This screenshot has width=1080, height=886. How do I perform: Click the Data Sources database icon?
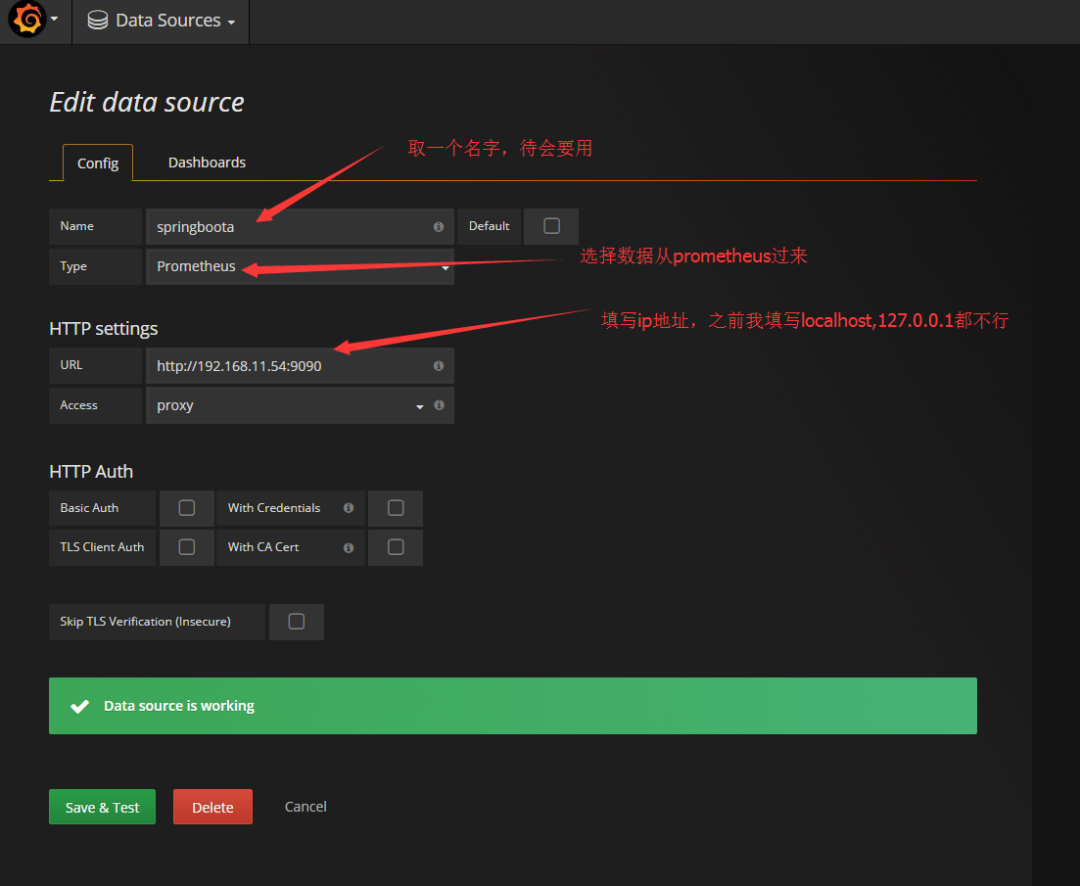click(x=98, y=20)
